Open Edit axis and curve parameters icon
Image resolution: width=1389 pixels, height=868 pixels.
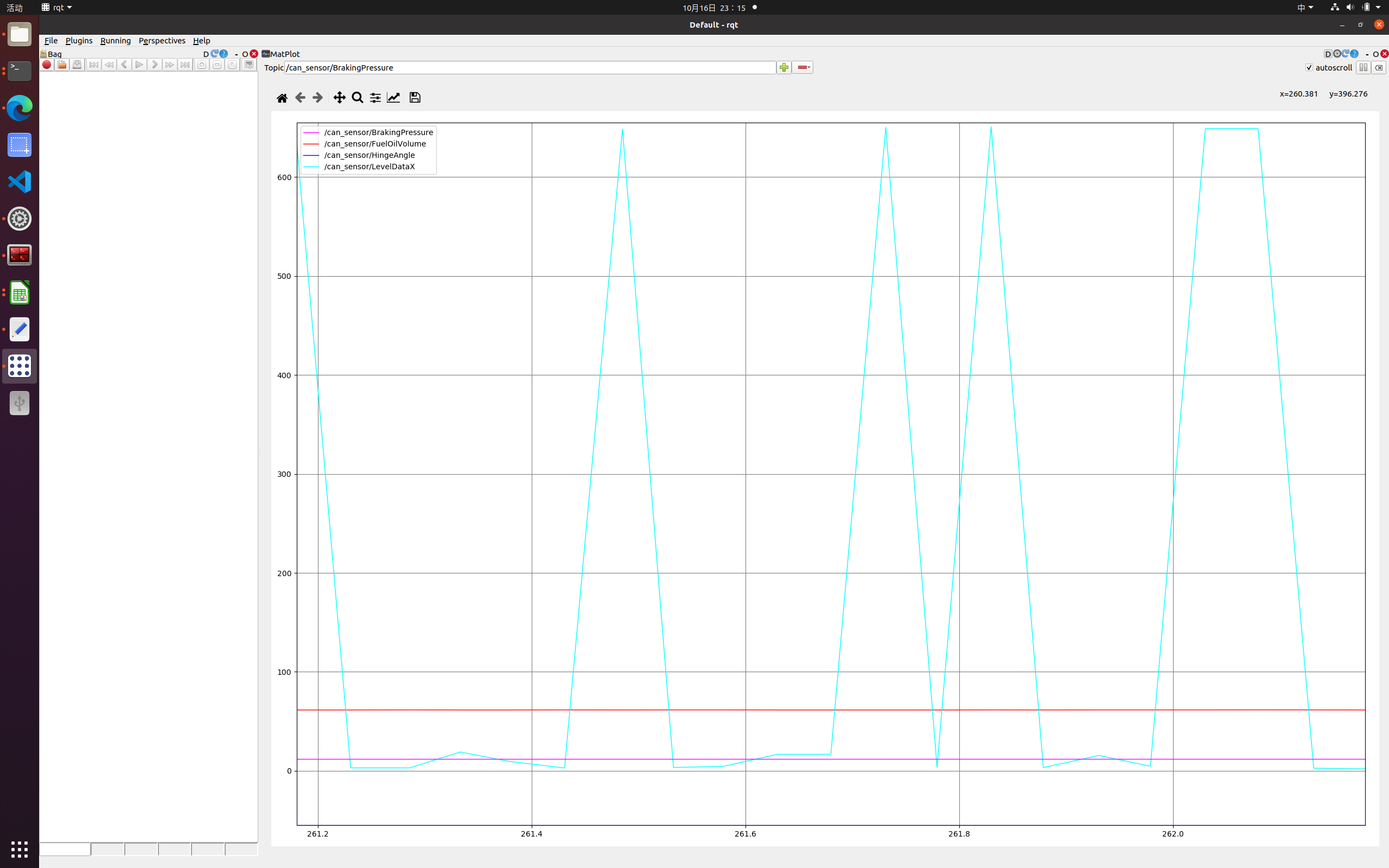pos(393,98)
